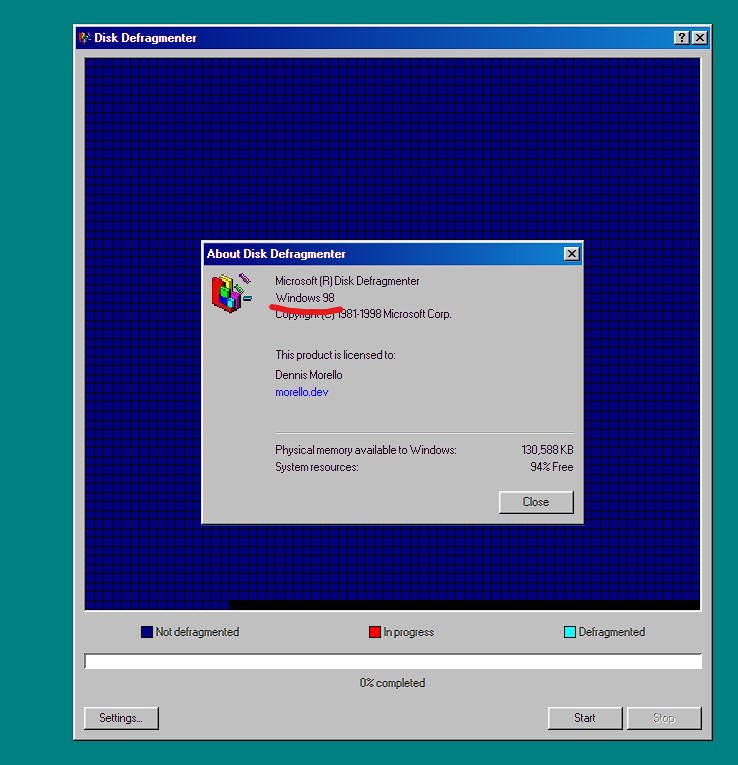Open the Settings... button
Viewport: 738px width, 765px height.
(x=121, y=718)
